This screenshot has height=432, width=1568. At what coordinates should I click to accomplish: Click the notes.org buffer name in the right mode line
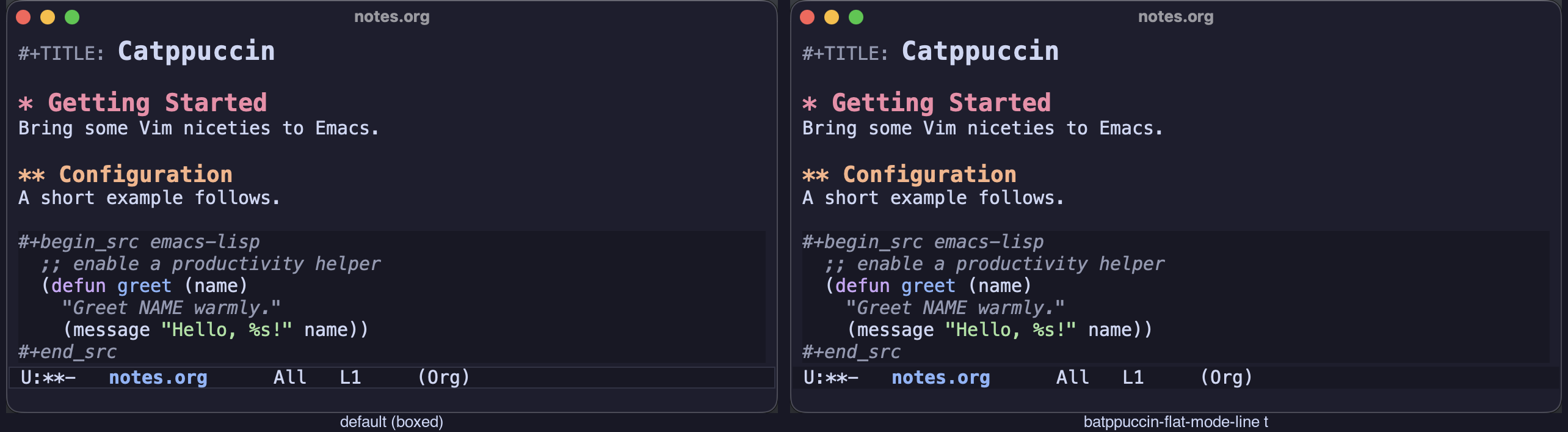pos(941,378)
